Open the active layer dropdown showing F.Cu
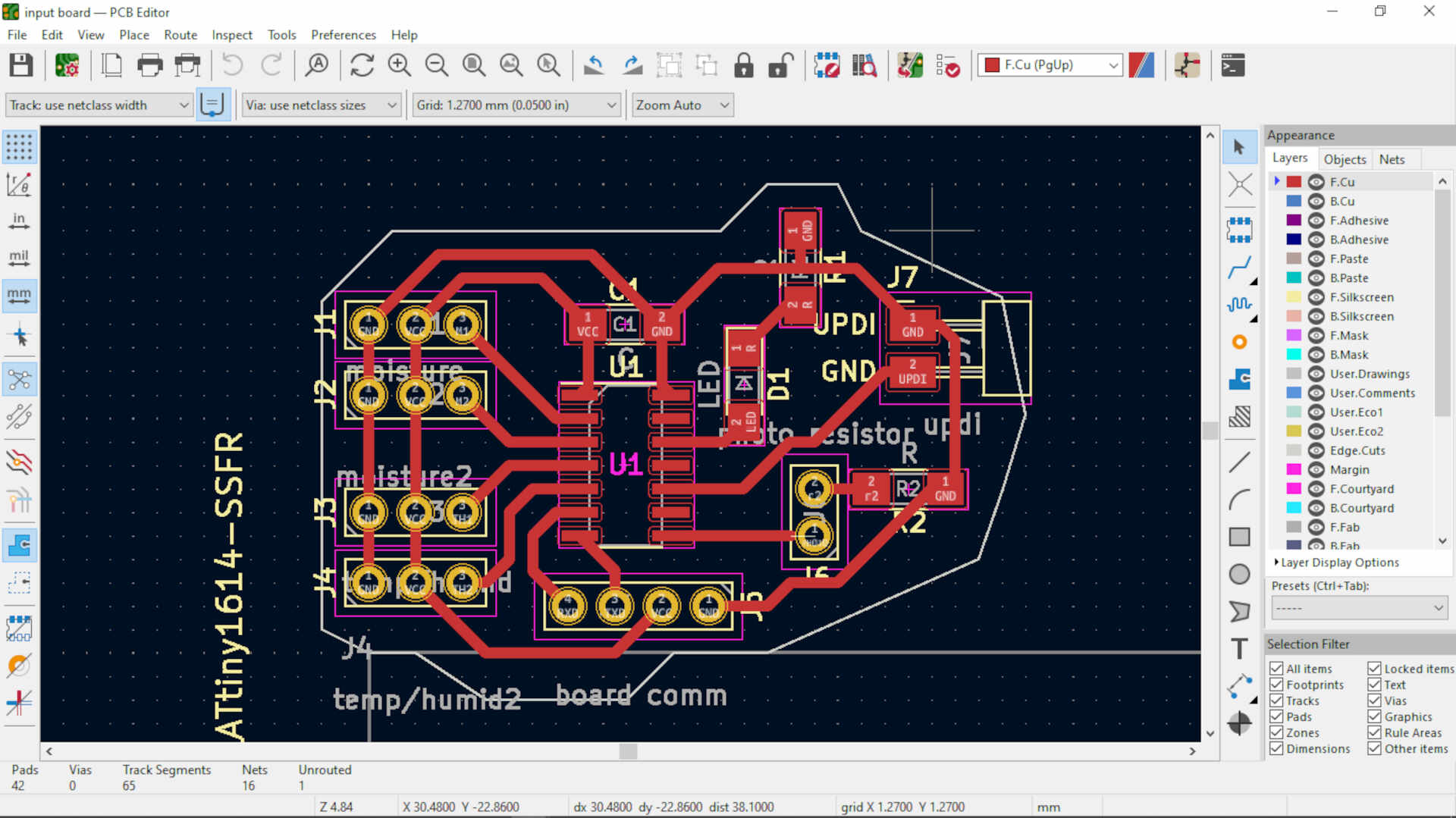The height and width of the screenshot is (818, 1456). (x=1112, y=65)
